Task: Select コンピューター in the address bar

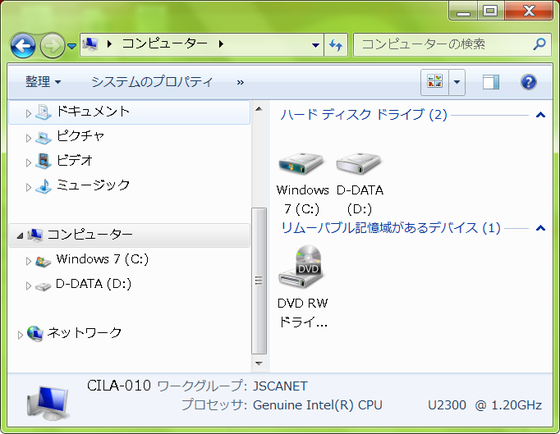Action: pos(165,44)
